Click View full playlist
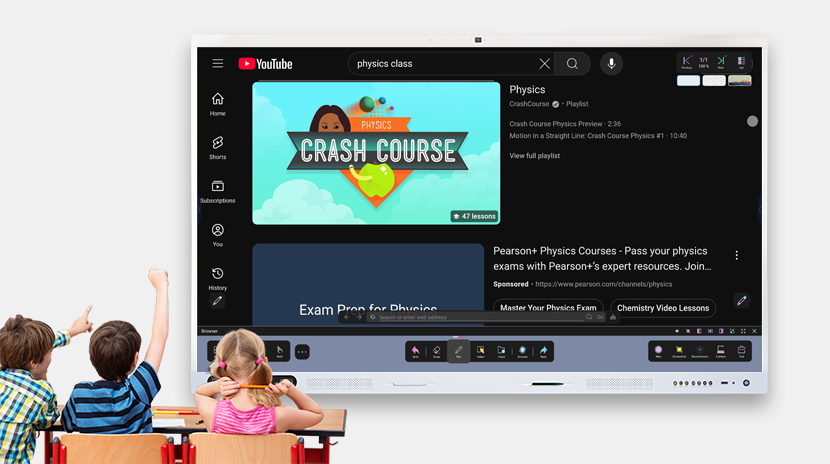The height and width of the screenshot is (464, 830). pos(535,156)
